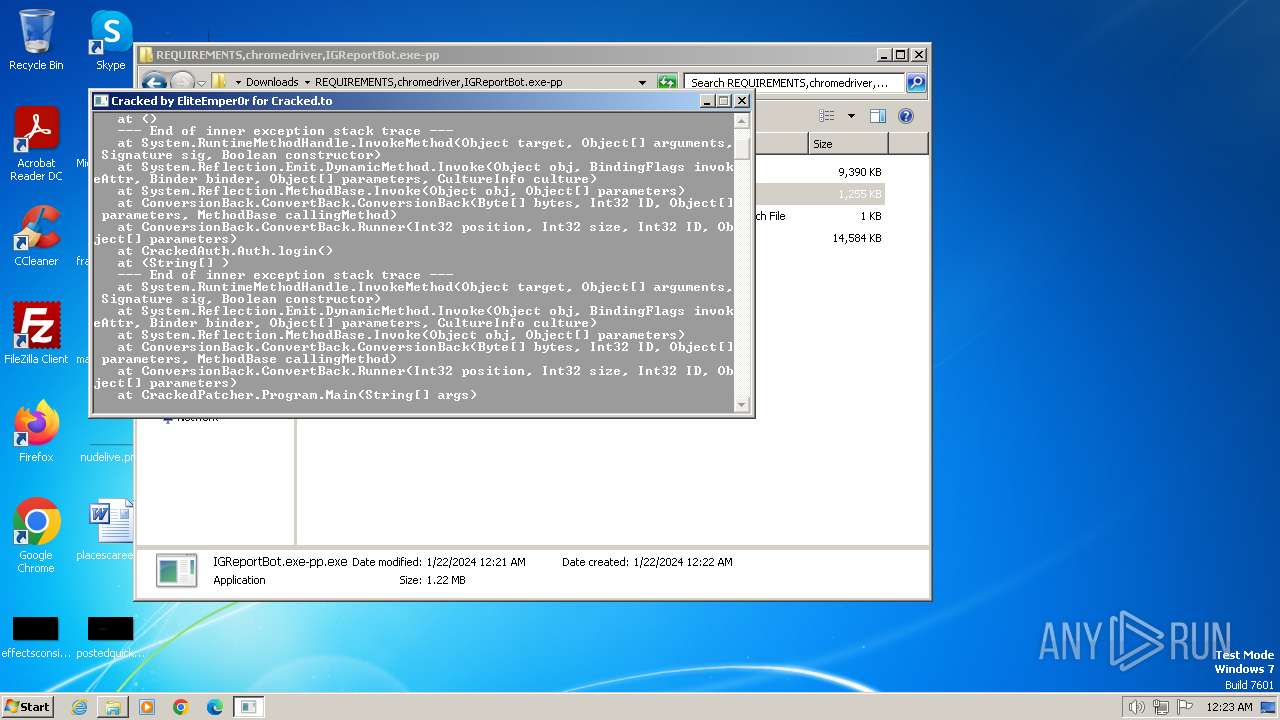
Task: Click the Explorer Back navigation arrow
Action: [x=154, y=82]
